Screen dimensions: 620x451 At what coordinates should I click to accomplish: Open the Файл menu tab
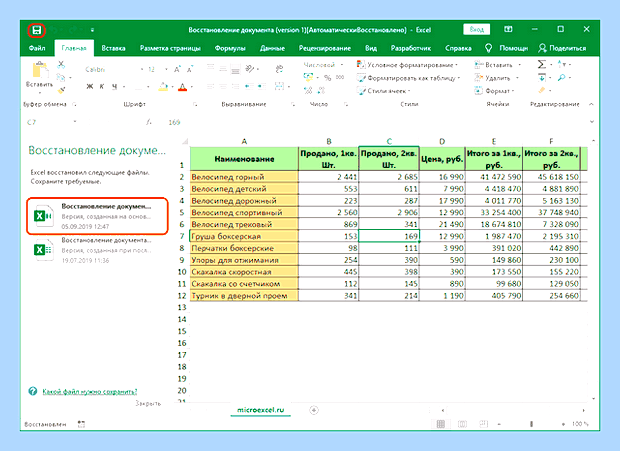click(37, 48)
